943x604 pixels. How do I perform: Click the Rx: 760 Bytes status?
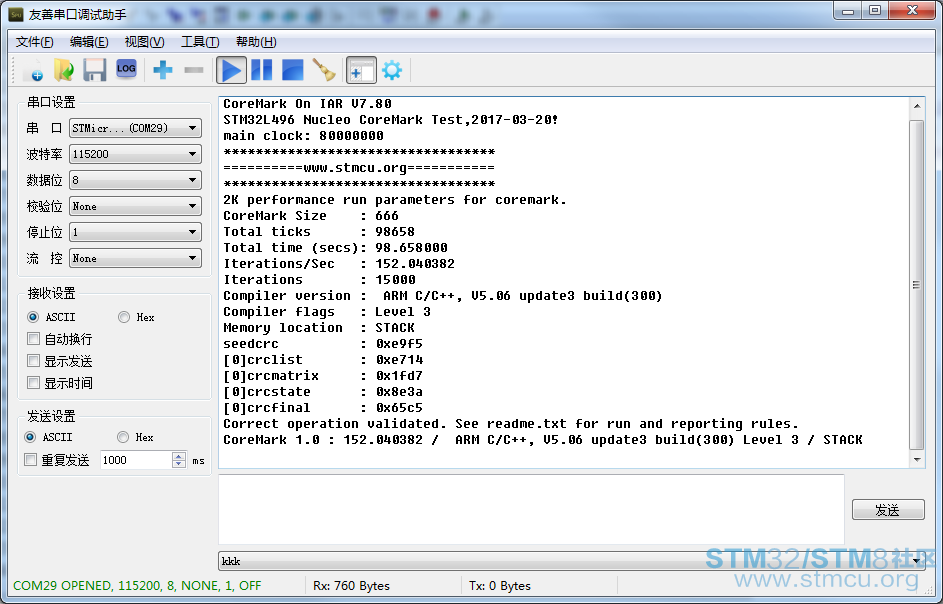point(351,586)
